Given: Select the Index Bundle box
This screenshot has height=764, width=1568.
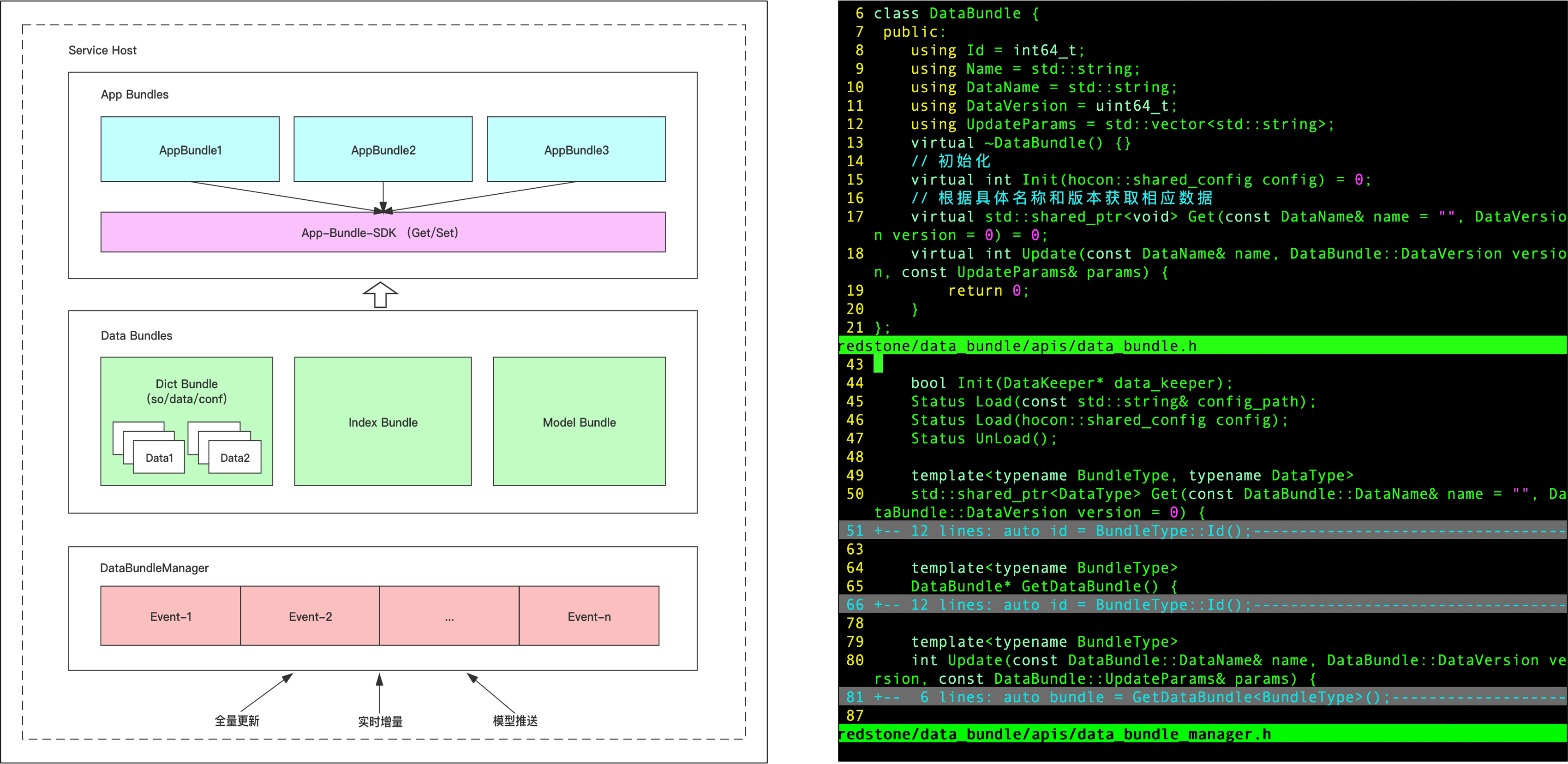Looking at the screenshot, I should pos(383,422).
